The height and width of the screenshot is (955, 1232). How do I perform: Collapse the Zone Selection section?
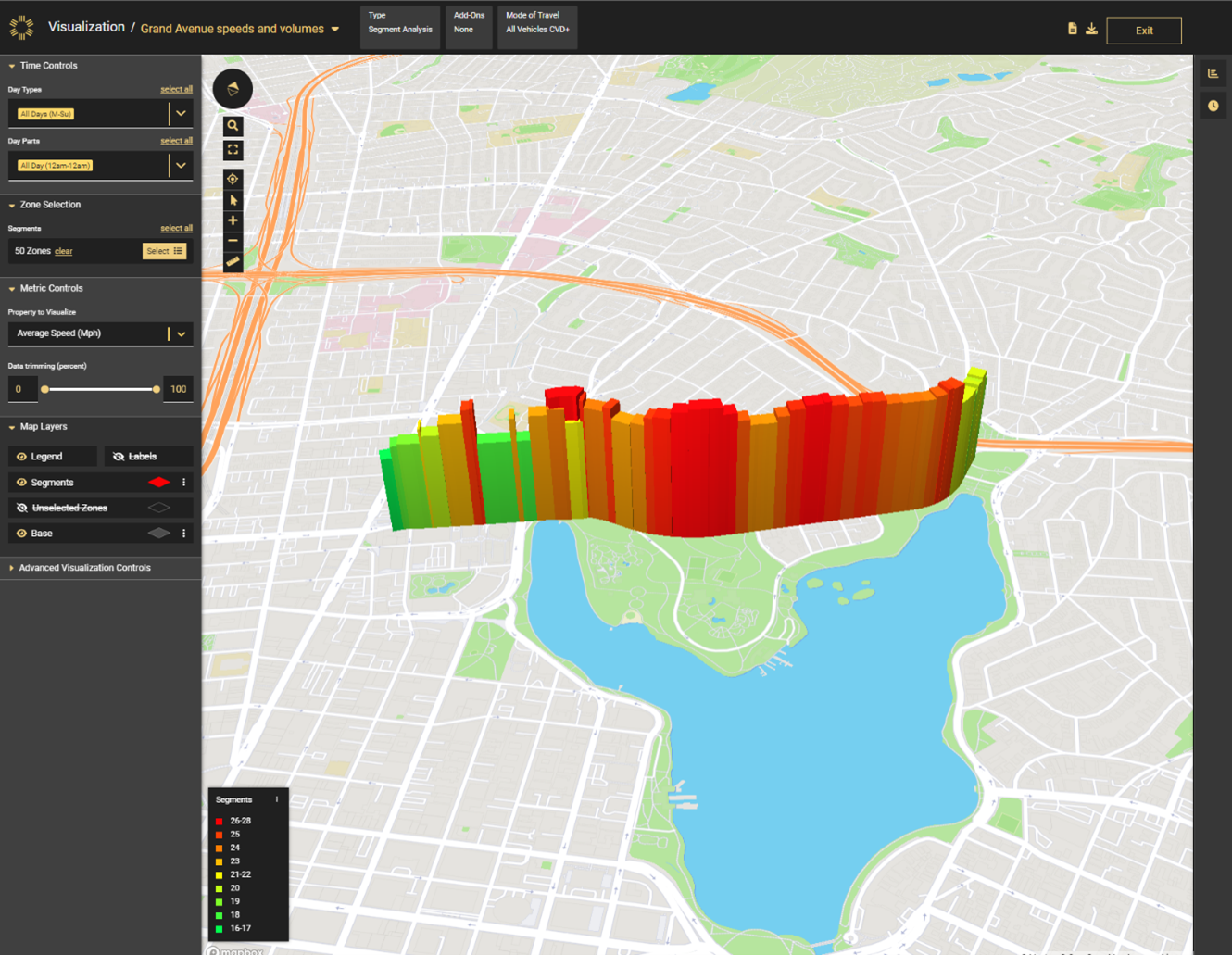click(12, 205)
